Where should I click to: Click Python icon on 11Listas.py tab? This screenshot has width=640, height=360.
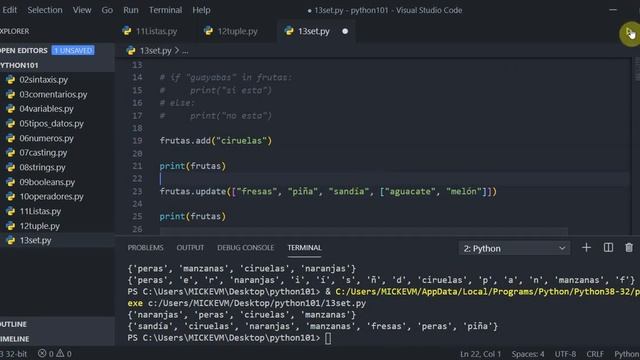pos(127,31)
